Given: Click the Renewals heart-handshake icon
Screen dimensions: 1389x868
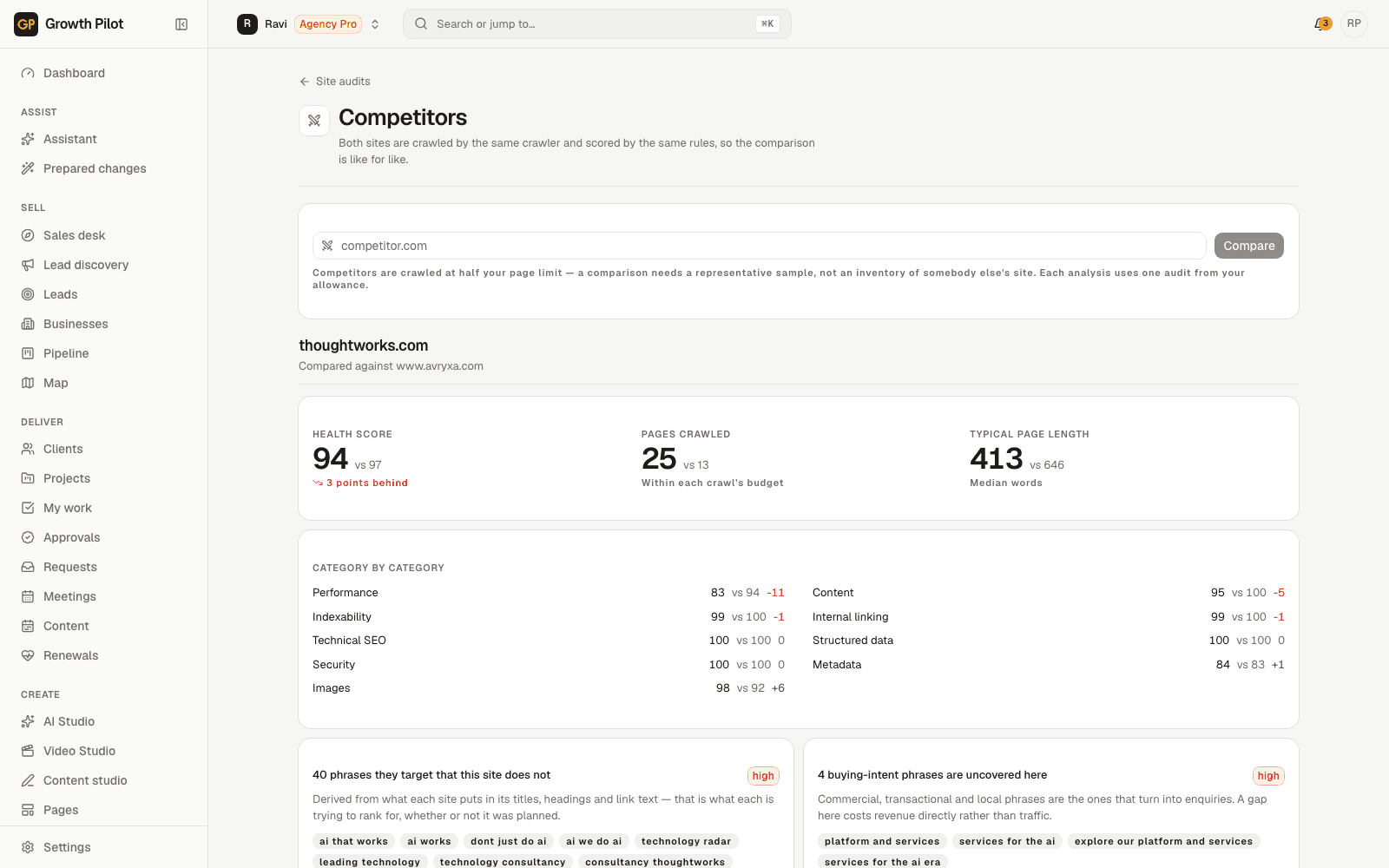Looking at the screenshot, I should (28, 655).
